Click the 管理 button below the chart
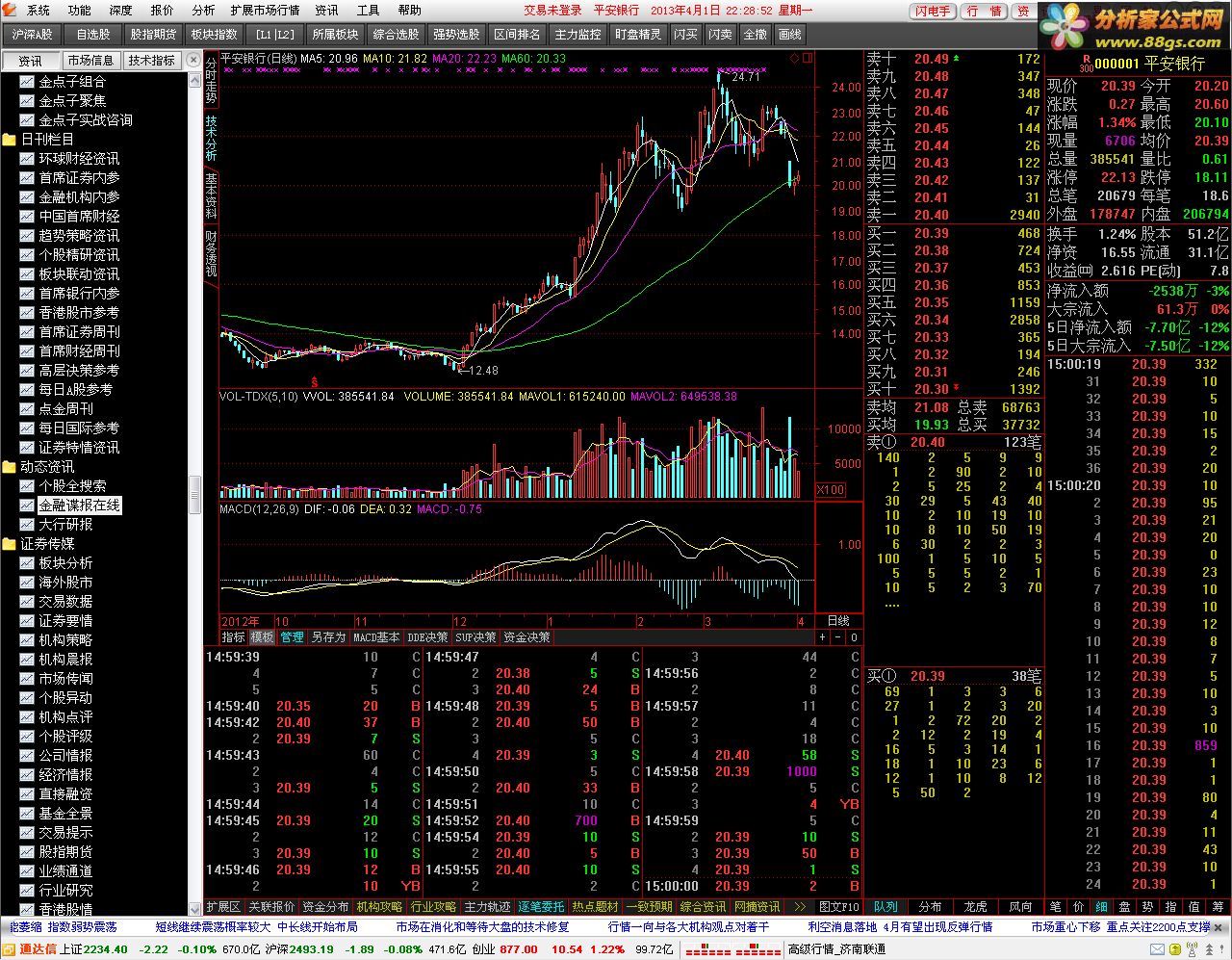Screen dimensions: 1232x960 click(x=292, y=637)
